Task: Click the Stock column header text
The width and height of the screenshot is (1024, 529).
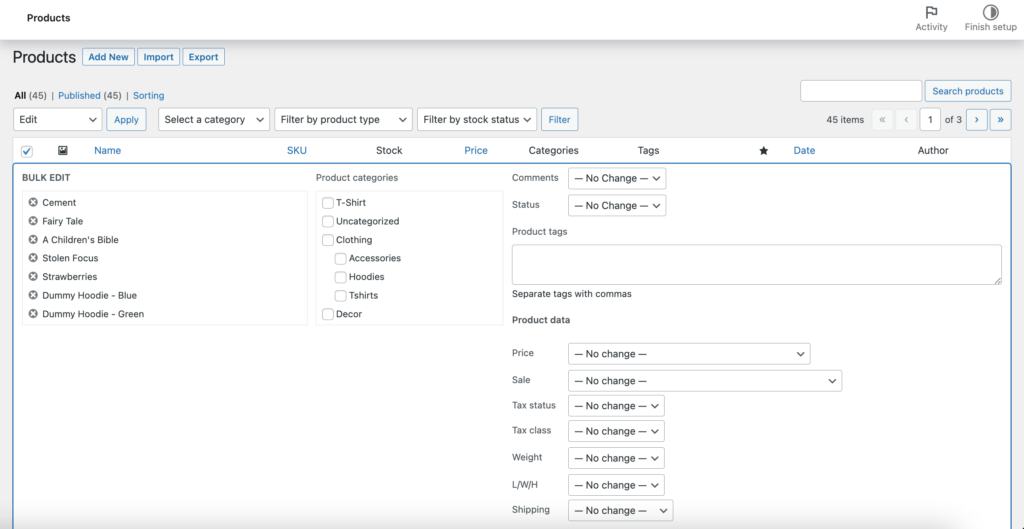Action: point(389,150)
